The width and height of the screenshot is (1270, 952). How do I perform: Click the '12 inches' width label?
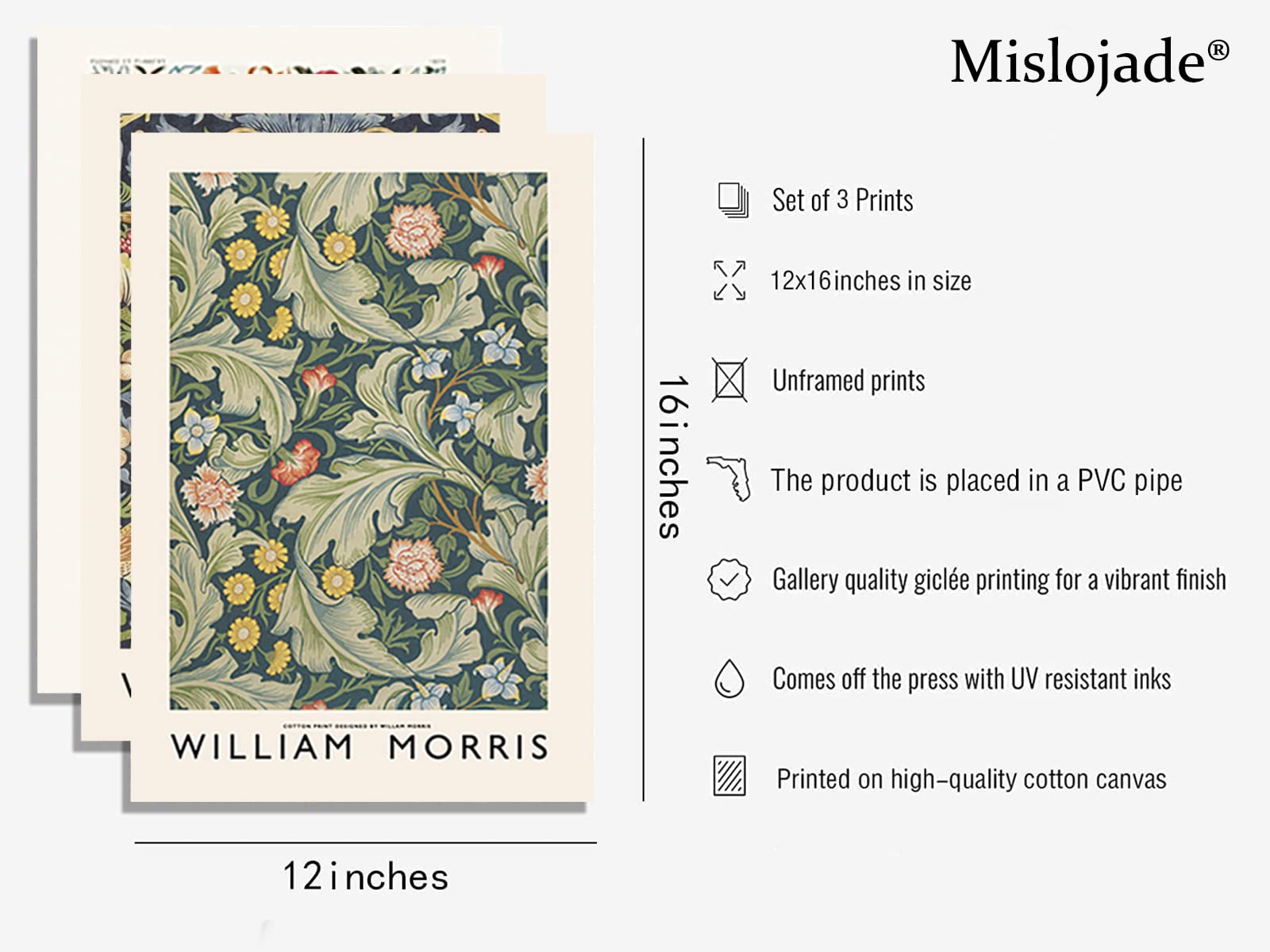click(x=365, y=877)
